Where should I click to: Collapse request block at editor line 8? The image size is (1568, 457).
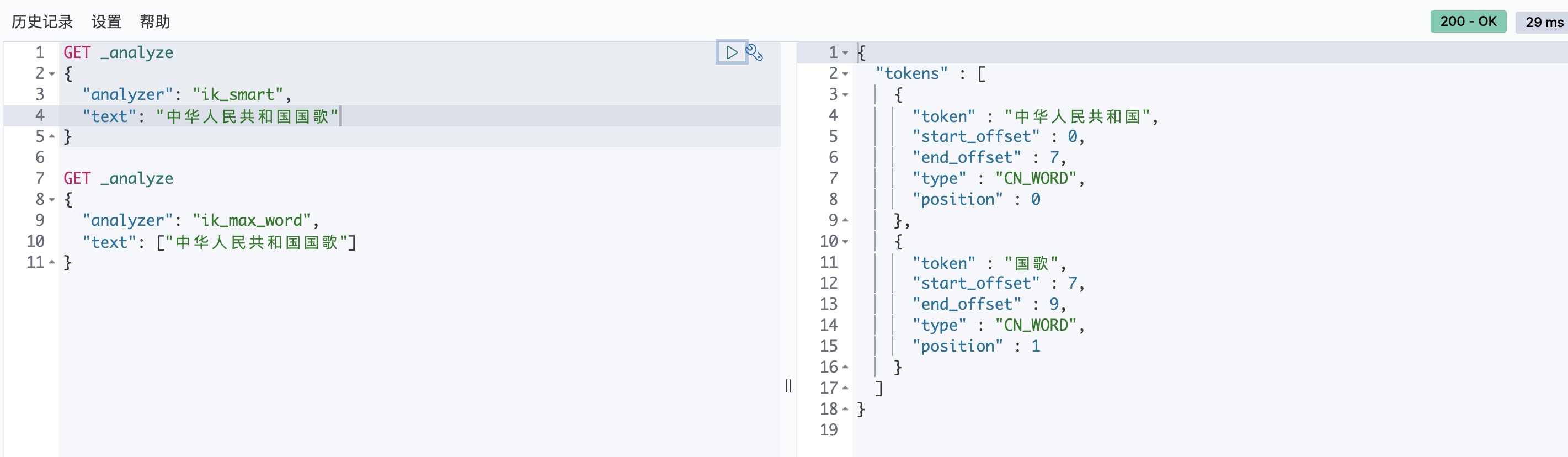click(52, 200)
